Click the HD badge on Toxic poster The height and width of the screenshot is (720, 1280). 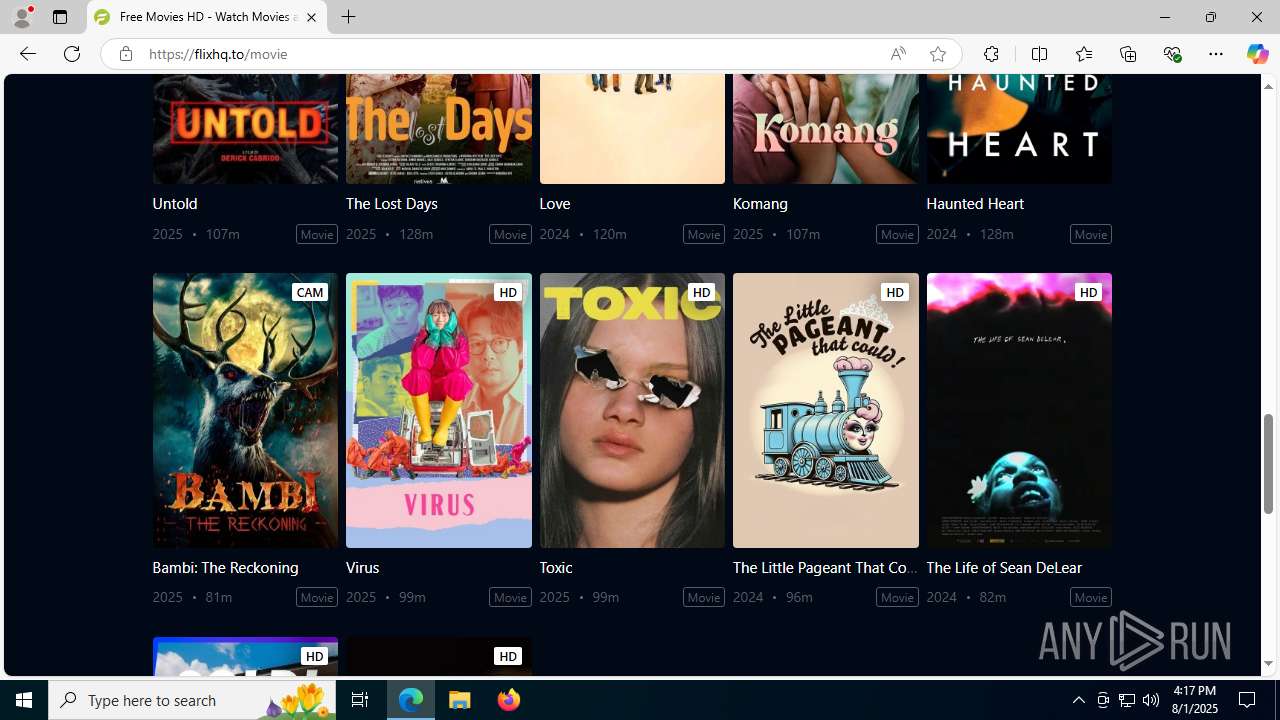pyautogui.click(x=701, y=292)
